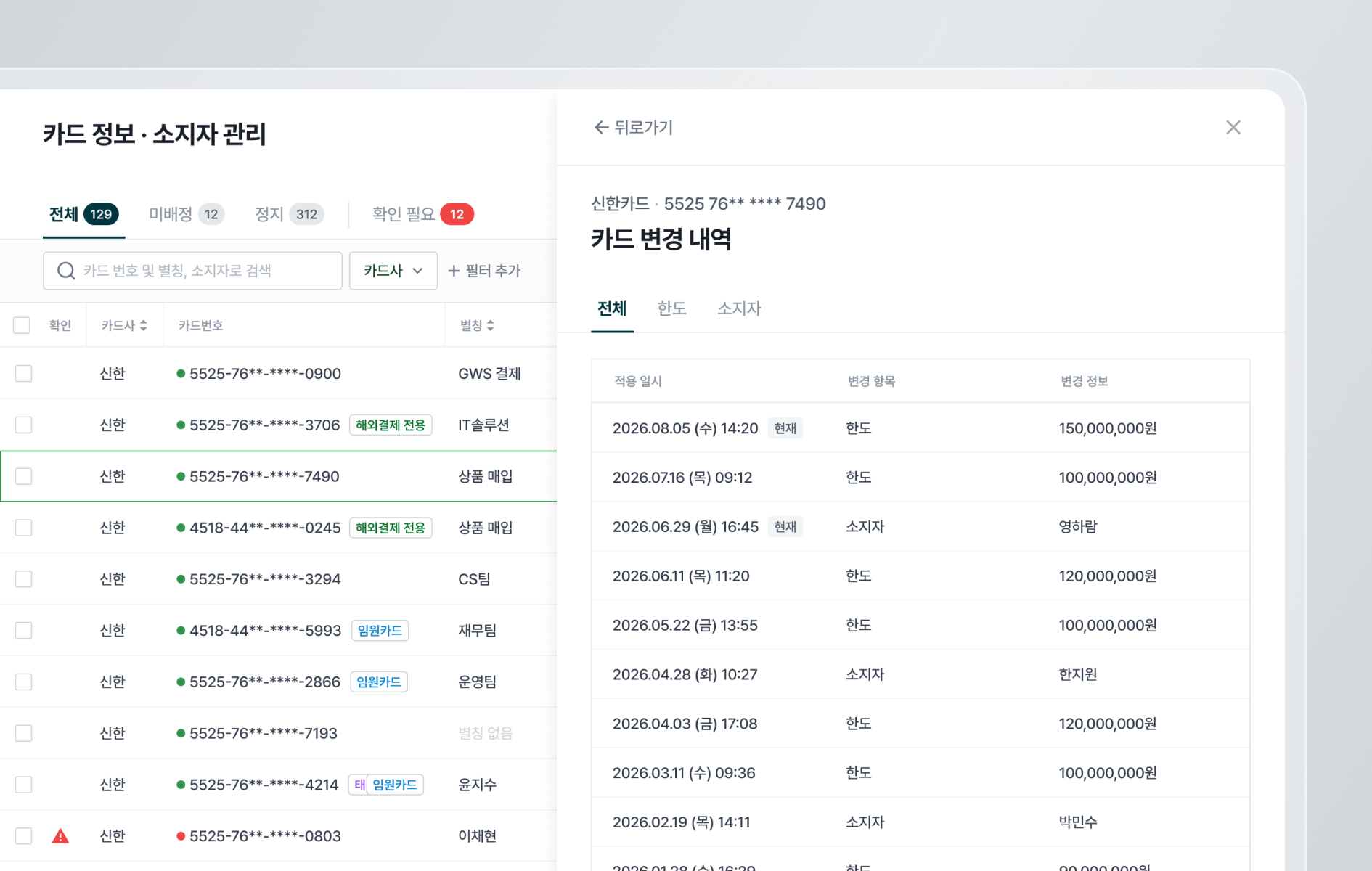Open the 확인 필요 12 tab

[422, 214]
